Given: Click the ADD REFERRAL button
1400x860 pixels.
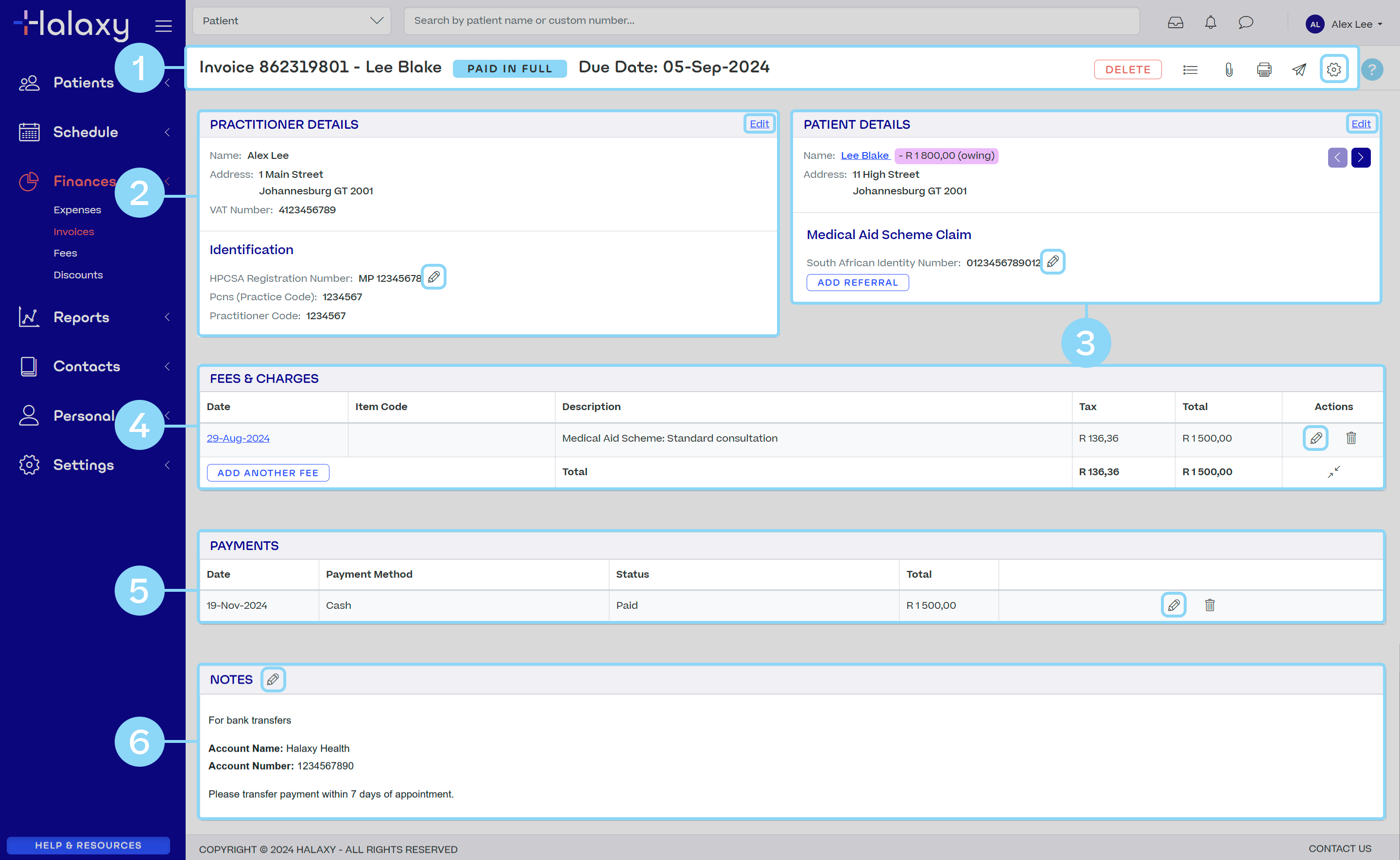Looking at the screenshot, I should (x=857, y=282).
